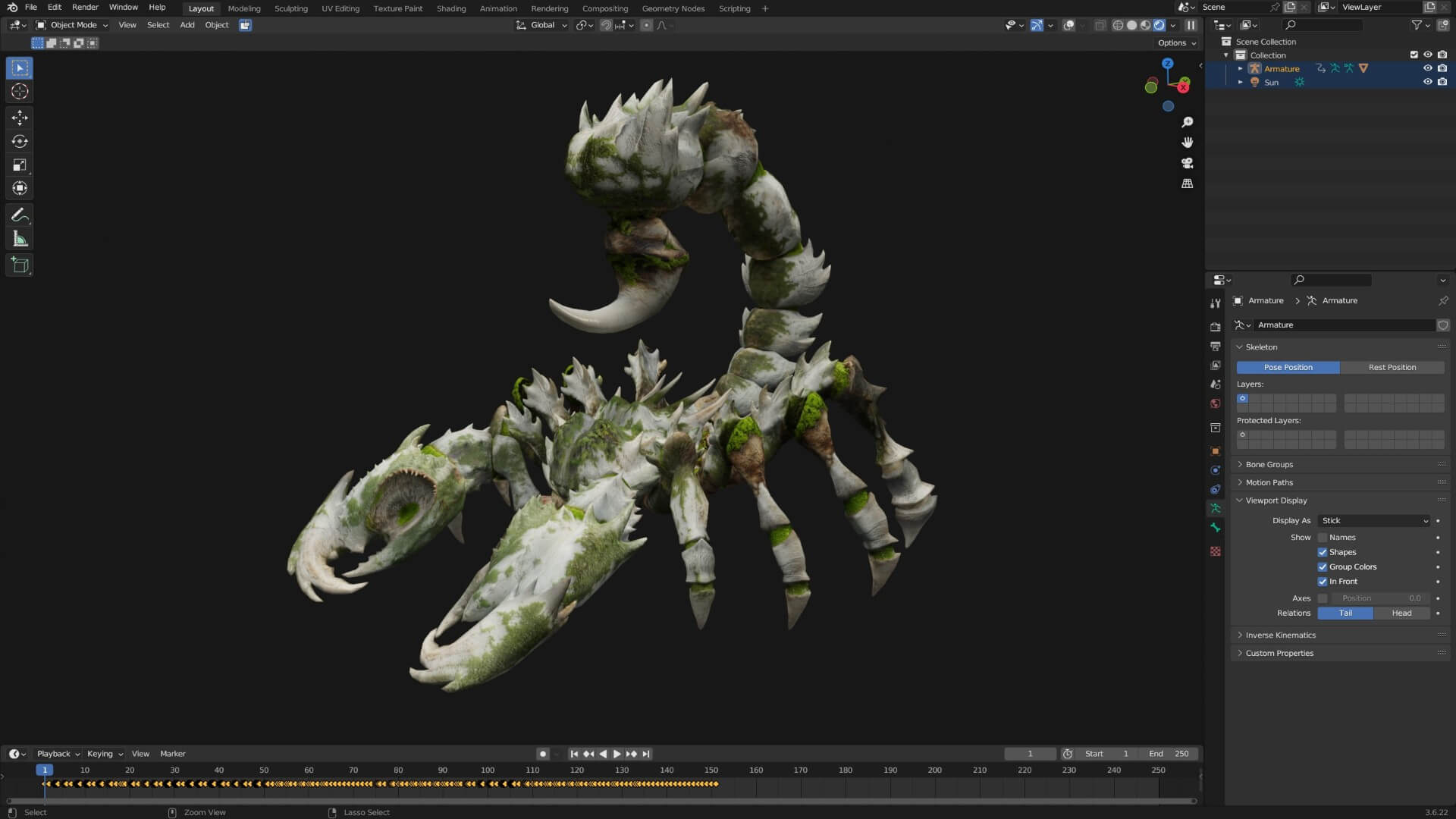This screenshot has height=819, width=1456.
Task: Select the Measure tool
Action: coord(20,240)
